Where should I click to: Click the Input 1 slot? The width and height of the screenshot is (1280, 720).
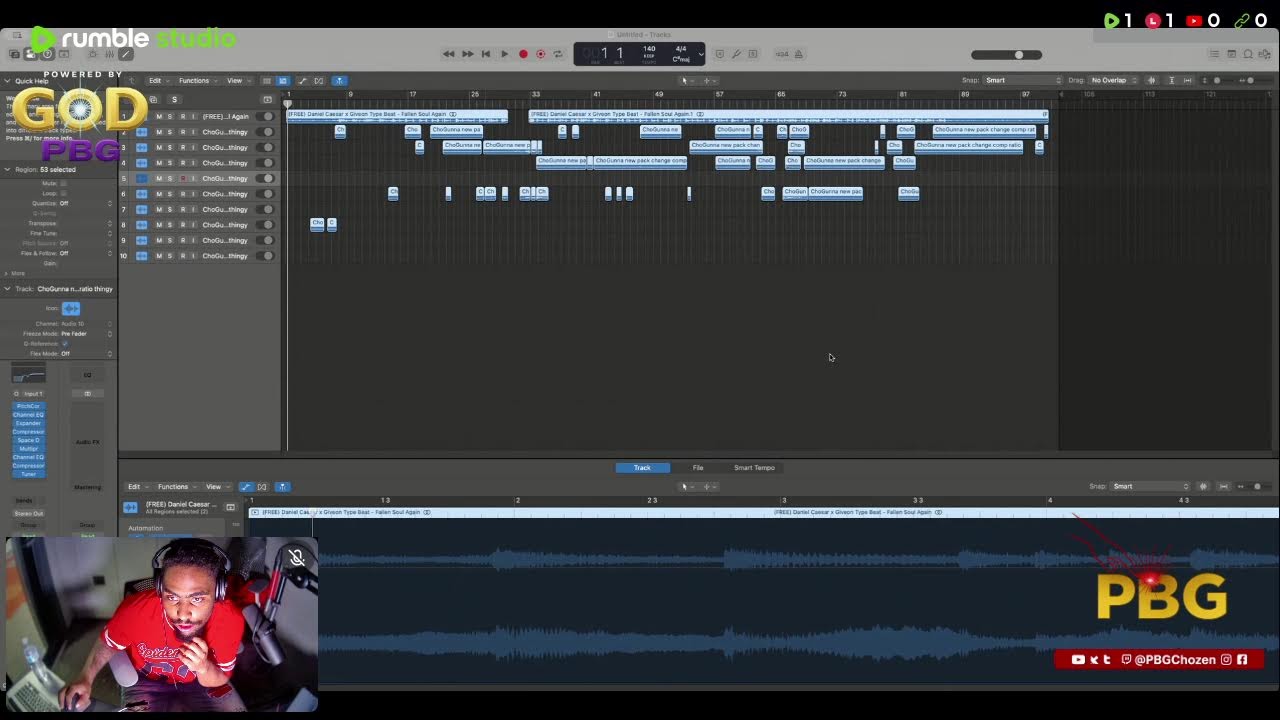click(32, 394)
